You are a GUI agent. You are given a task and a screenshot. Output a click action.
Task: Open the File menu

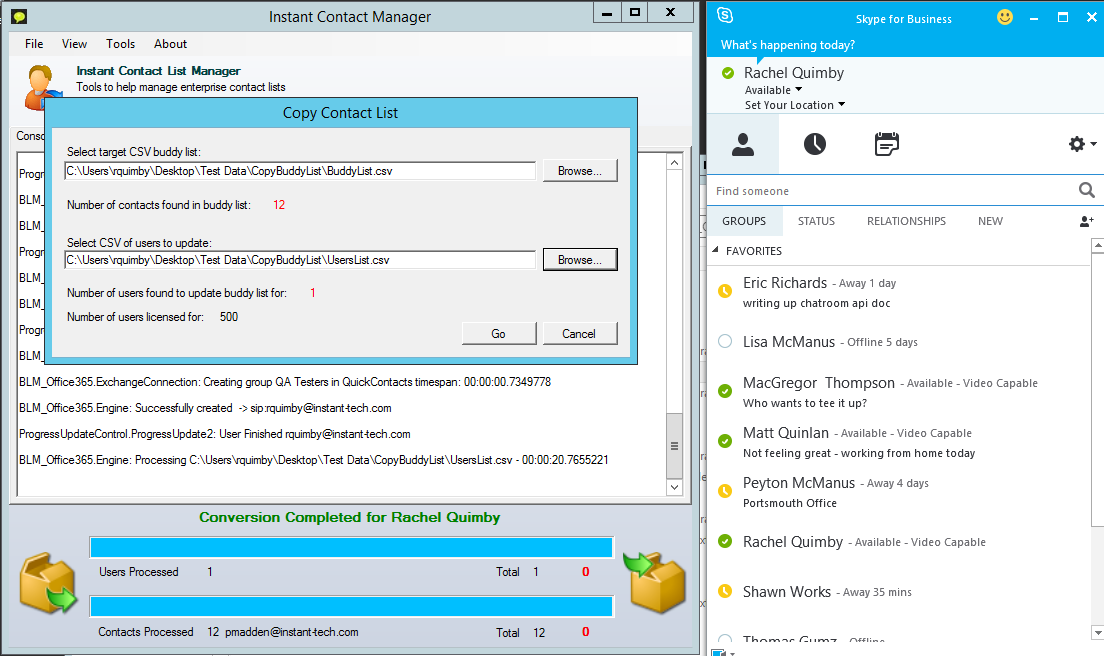[34, 44]
